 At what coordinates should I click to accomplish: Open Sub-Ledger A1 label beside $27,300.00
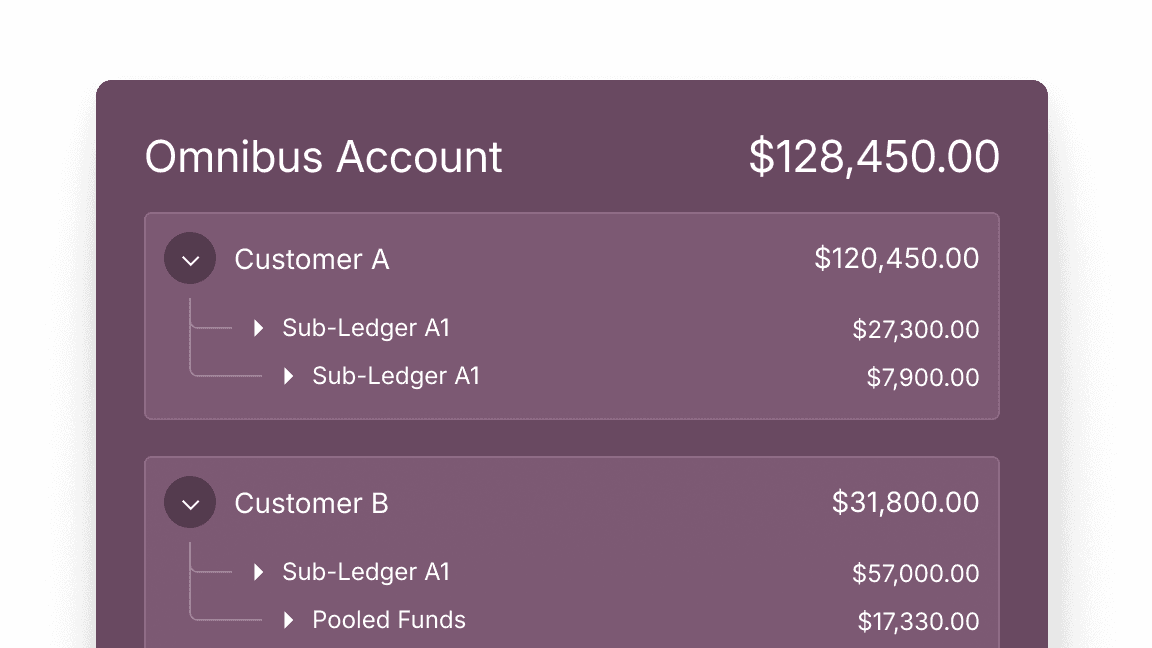pyautogui.click(x=366, y=328)
